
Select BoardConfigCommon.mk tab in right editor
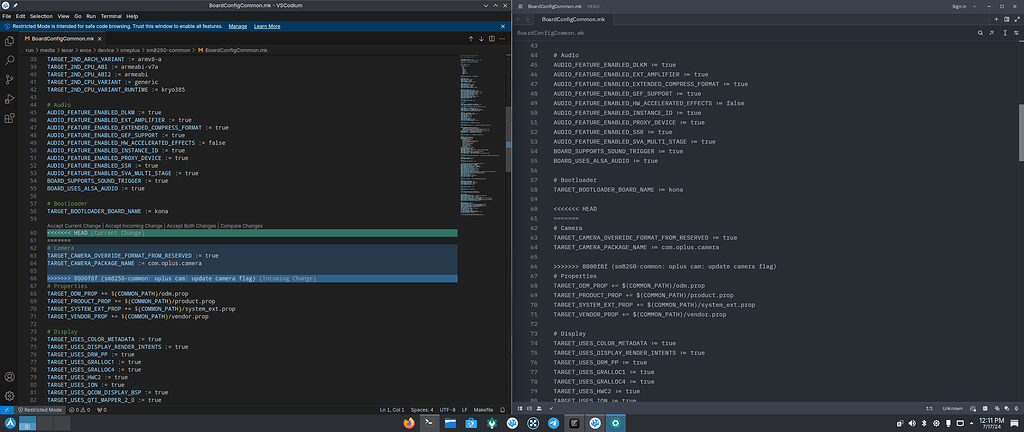(x=573, y=20)
